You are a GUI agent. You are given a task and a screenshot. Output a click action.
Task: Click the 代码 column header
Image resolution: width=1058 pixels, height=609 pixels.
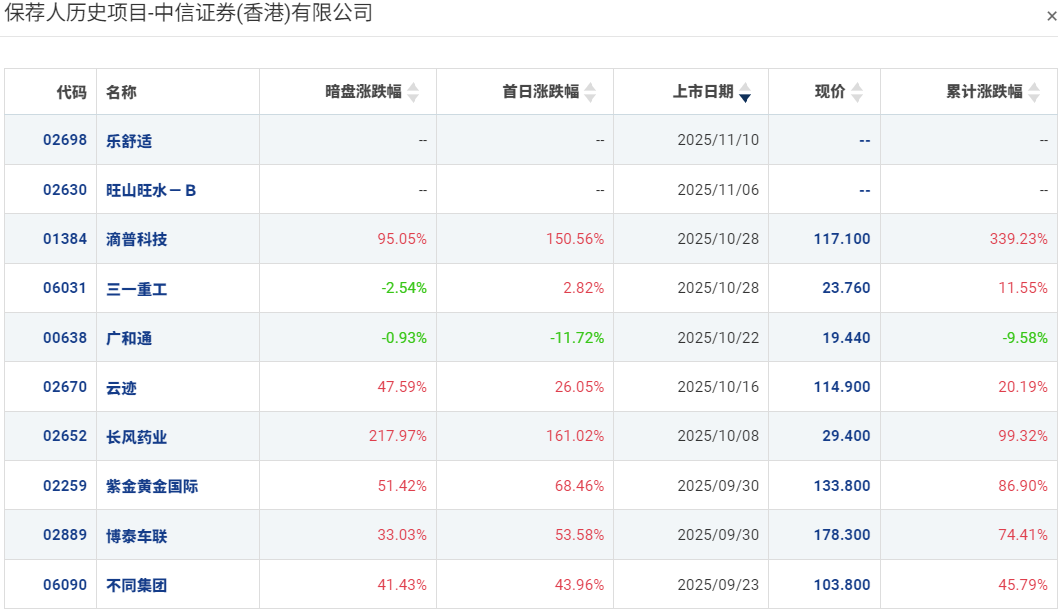[72, 92]
